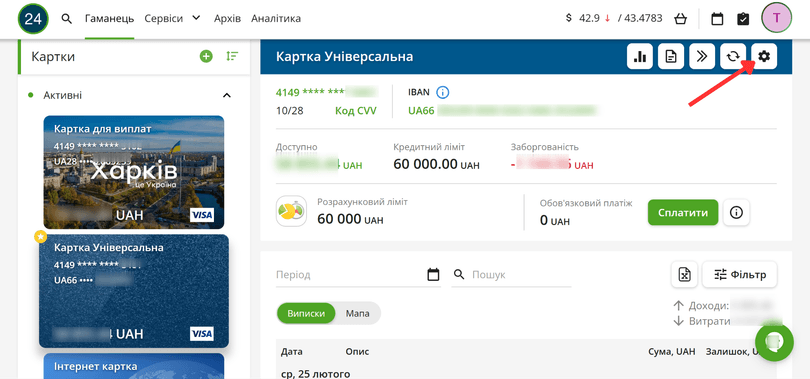Screen dimensions: 810x379
Task: Select the Картка Універсальна card thumbnail
Action: click(134, 291)
